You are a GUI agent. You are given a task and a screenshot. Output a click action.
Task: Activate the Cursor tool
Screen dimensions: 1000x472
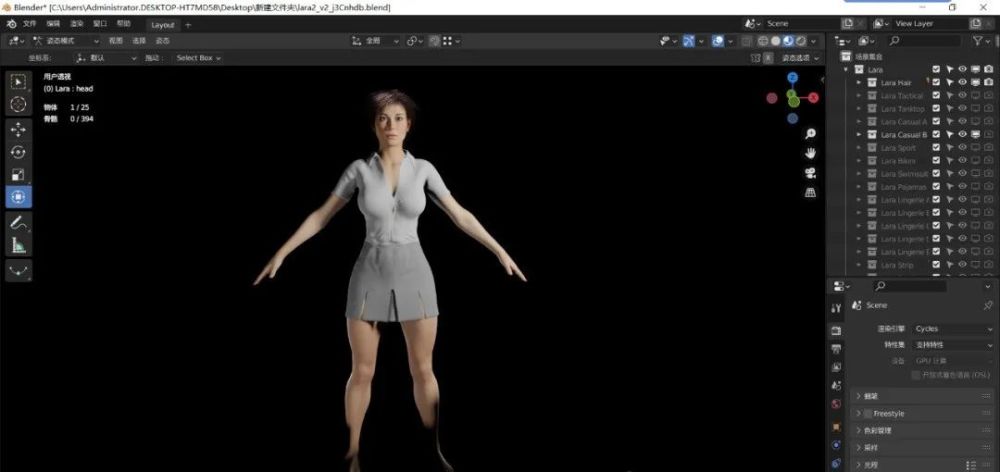18,104
